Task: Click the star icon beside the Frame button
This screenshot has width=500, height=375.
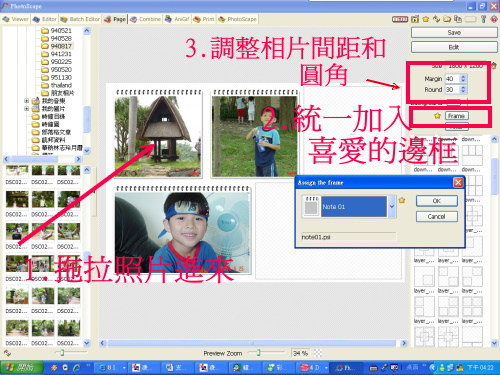Action: pos(437,116)
